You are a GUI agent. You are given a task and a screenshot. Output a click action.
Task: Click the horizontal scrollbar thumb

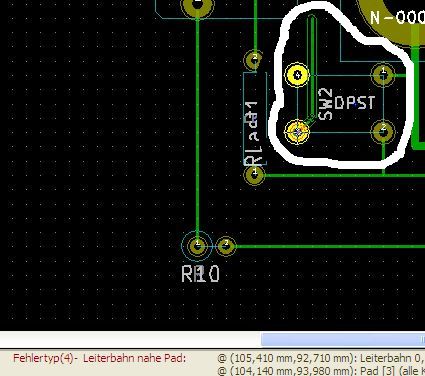343,340
